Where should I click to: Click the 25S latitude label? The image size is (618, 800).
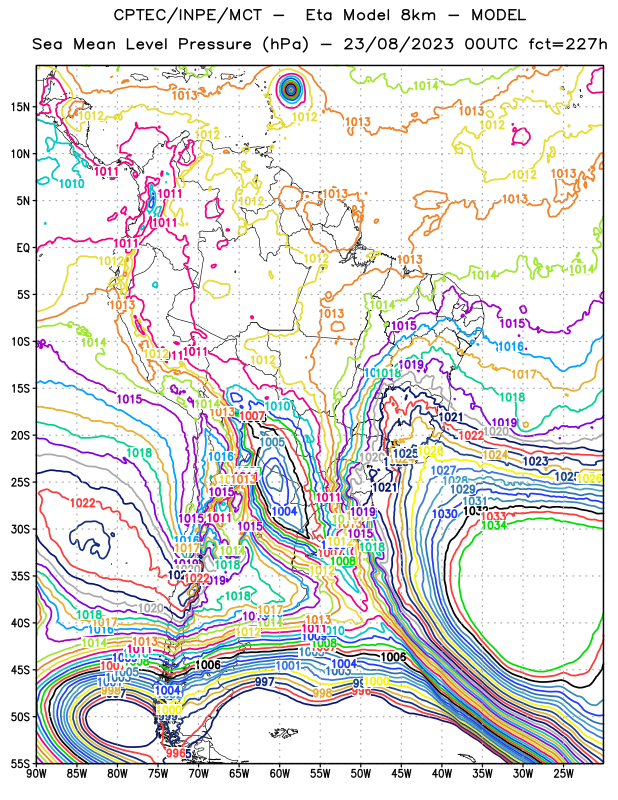point(20,483)
